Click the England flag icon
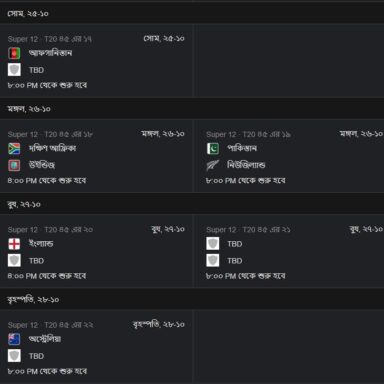The width and height of the screenshot is (384, 384). pos(14,244)
